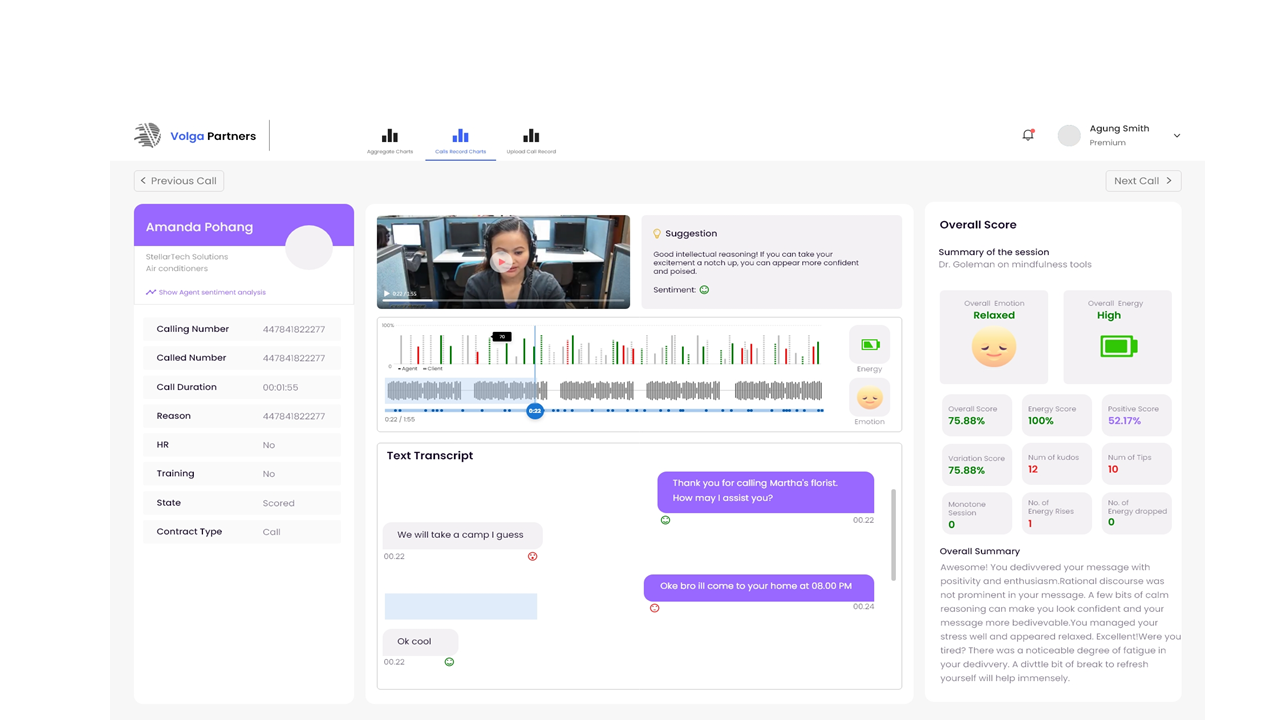Click the Text Transcript scrollbar

pos(893,535)
